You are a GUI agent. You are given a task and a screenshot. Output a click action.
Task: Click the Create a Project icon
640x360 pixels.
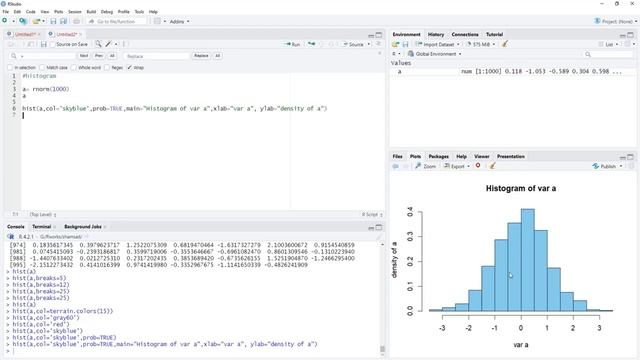pos(23,21)
